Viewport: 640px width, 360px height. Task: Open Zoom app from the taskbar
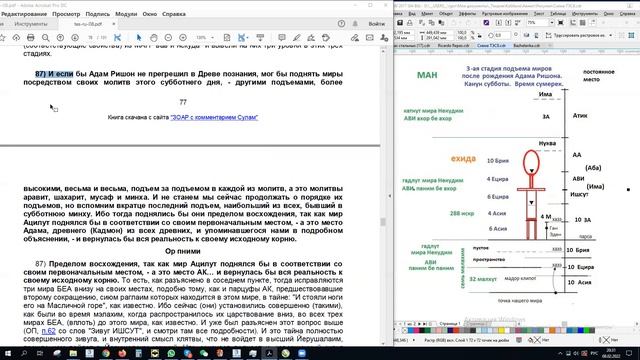[x=302, y=353]
